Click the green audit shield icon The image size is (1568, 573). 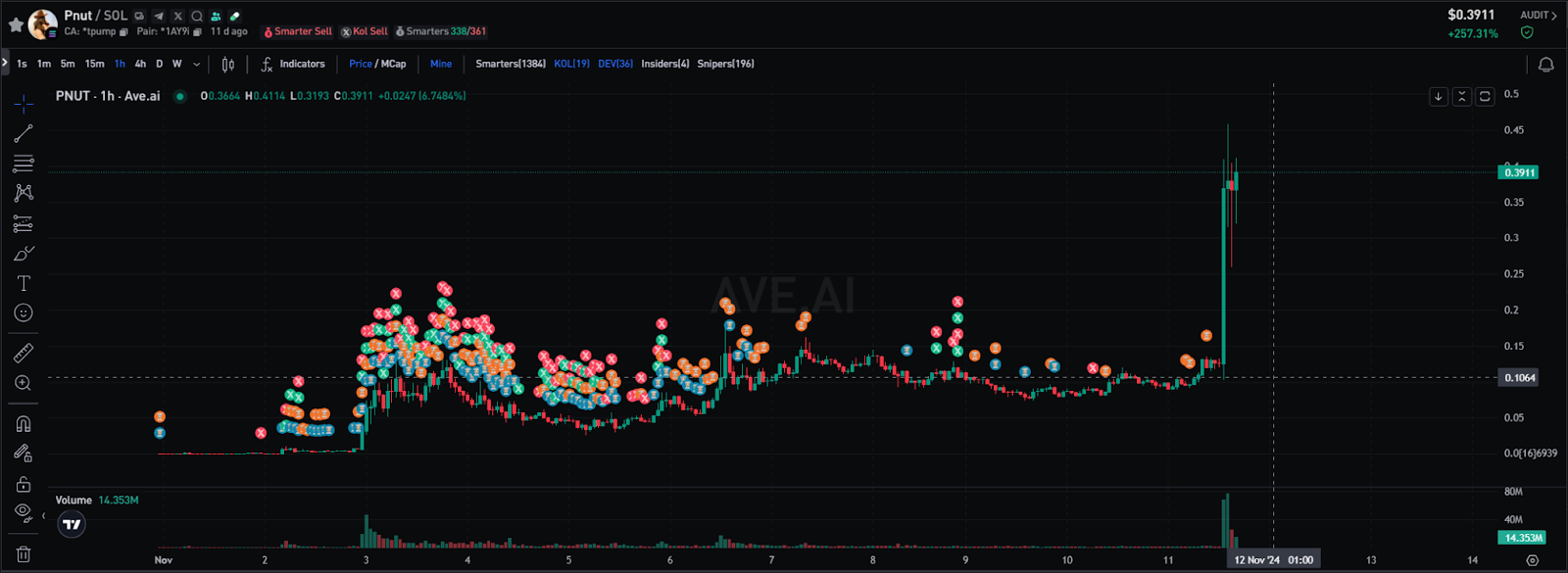pyautogui.click(x=1527, y=33)
